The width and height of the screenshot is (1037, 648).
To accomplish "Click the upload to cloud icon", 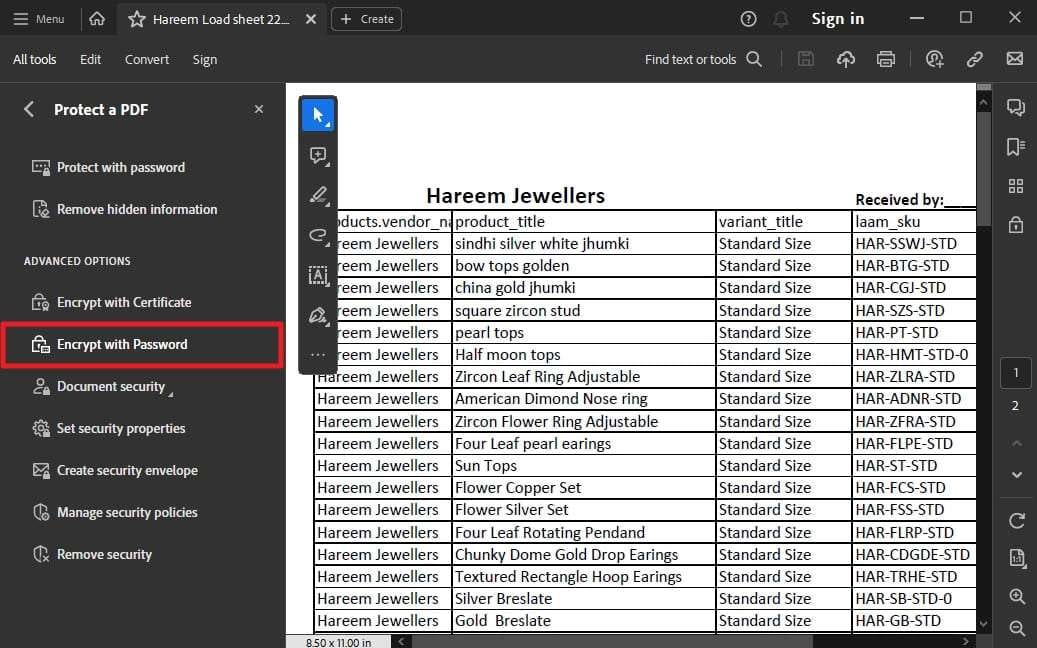I will coord(845,60).
